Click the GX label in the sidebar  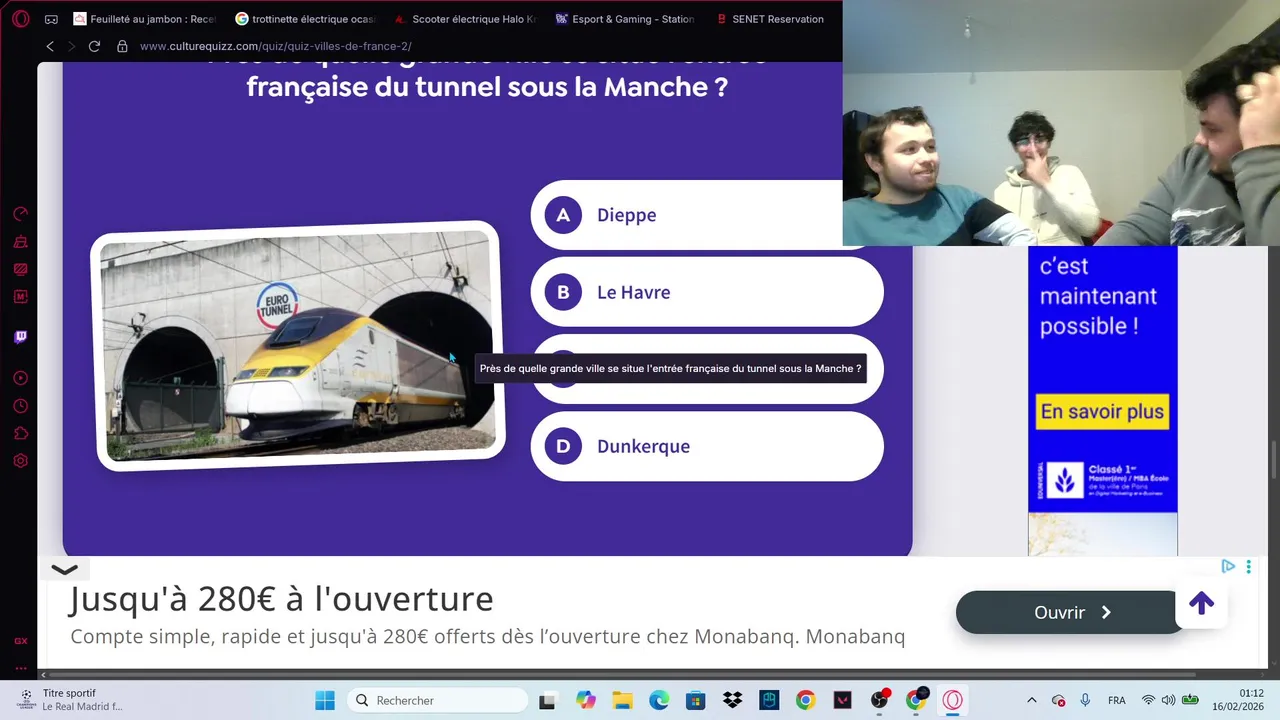tap(20, 641)
